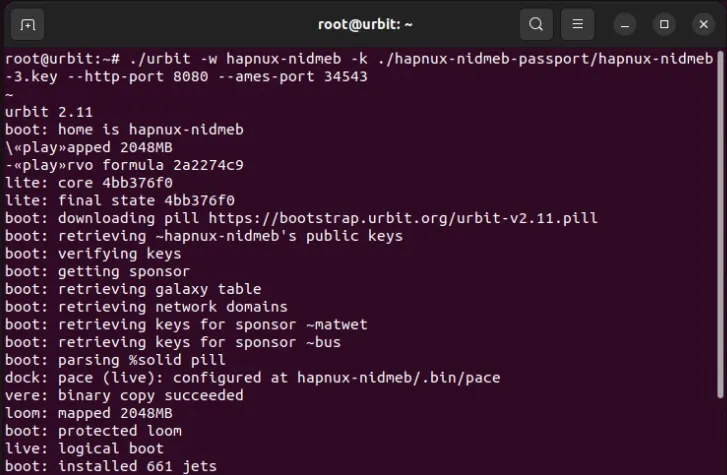This screenshot has height=475, width=727.
Task: Minimize the terminal window
Action: pyautogui.click(x=625, y=24)
